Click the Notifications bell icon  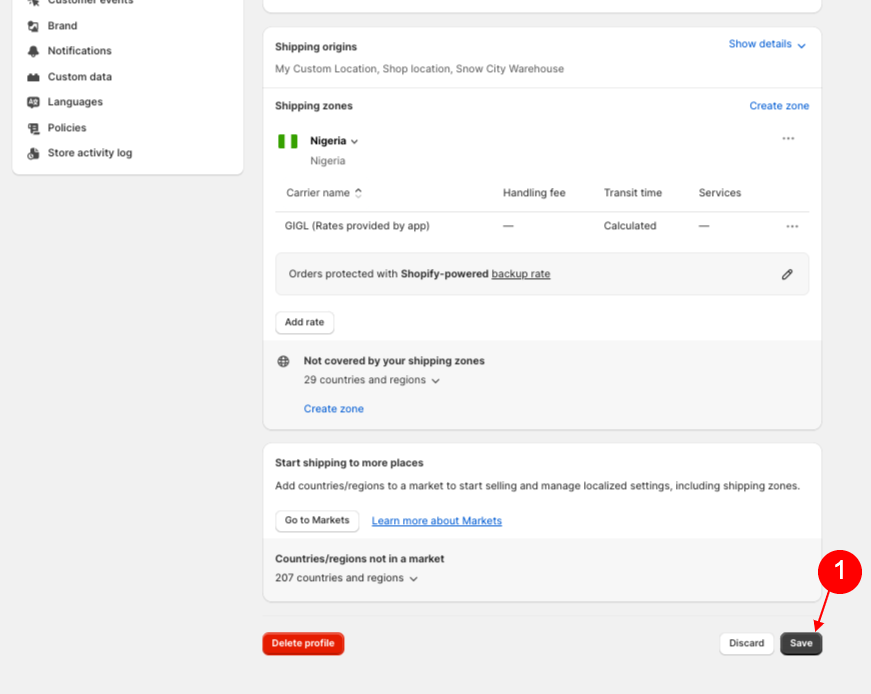click(x=33, y=51)
